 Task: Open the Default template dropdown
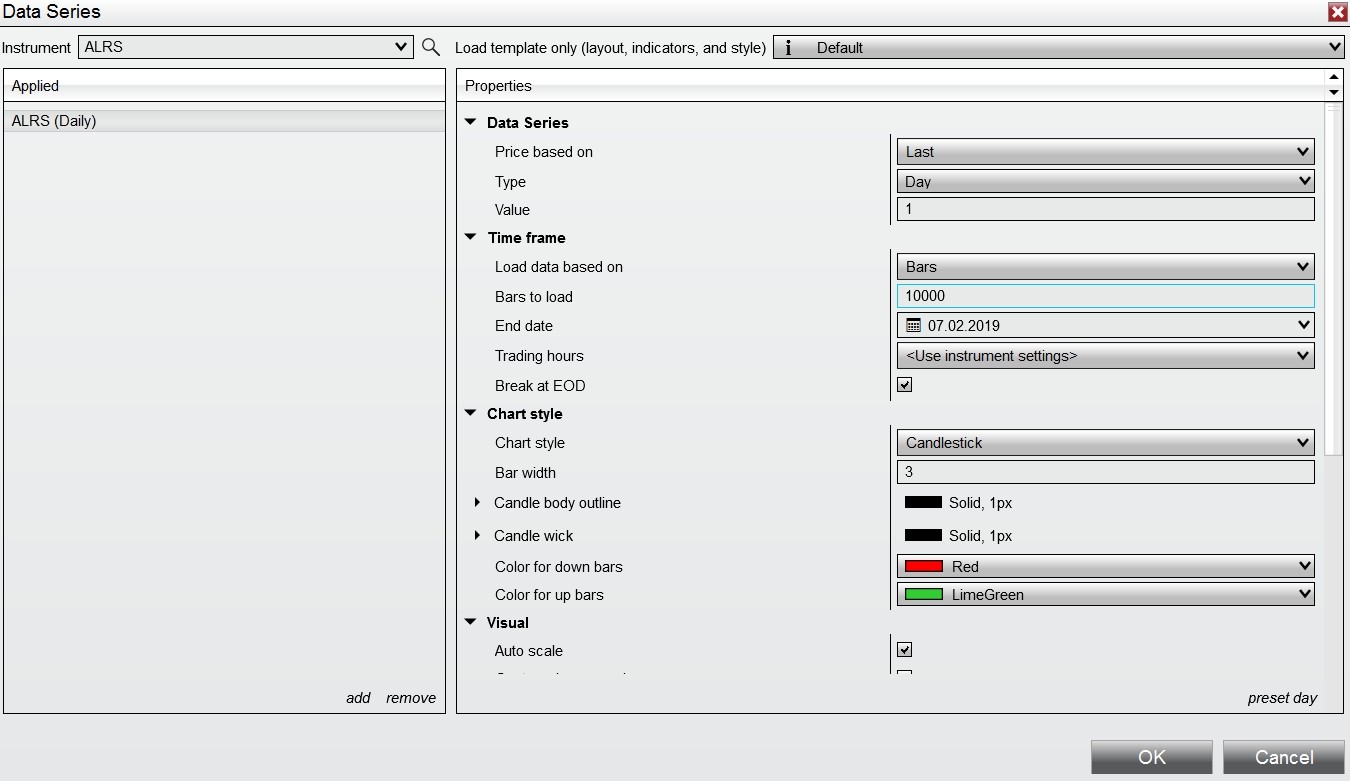(x=1059, y=47)
